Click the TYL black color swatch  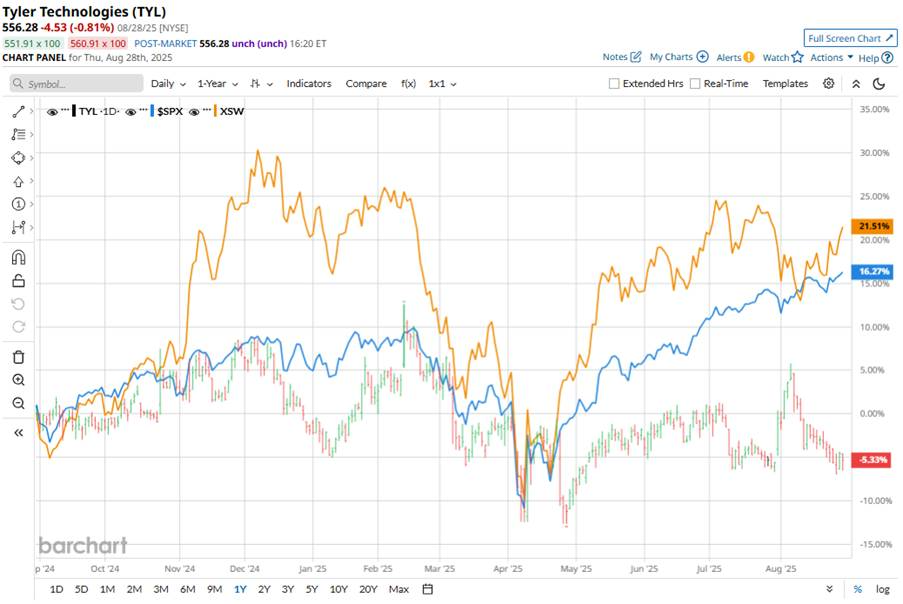point(74,111)
